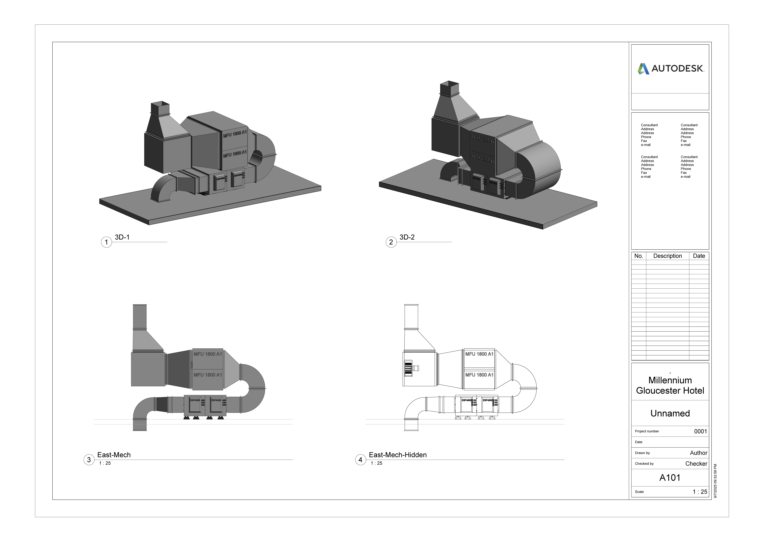764x541 pixels.
Task: Click view number circle 4 beside East-Mech-Hidden
Action: click(360, 460)
